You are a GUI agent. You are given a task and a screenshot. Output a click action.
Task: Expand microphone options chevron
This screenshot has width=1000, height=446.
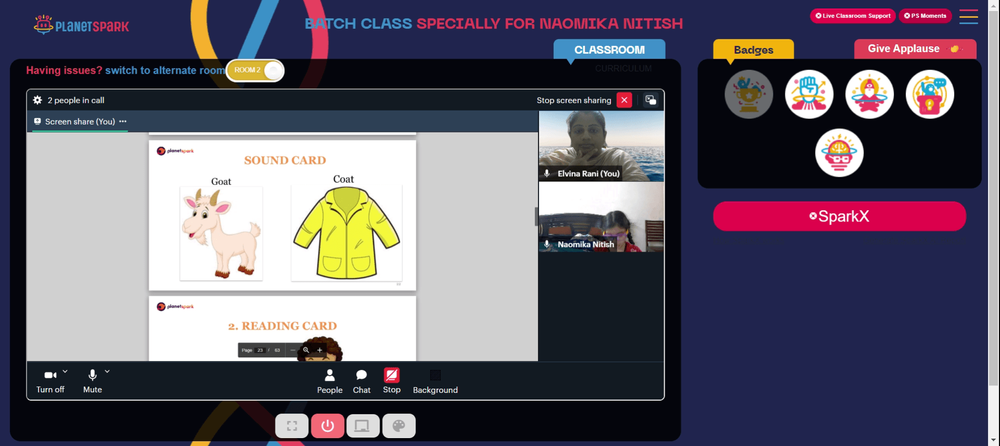click(107, 371)
